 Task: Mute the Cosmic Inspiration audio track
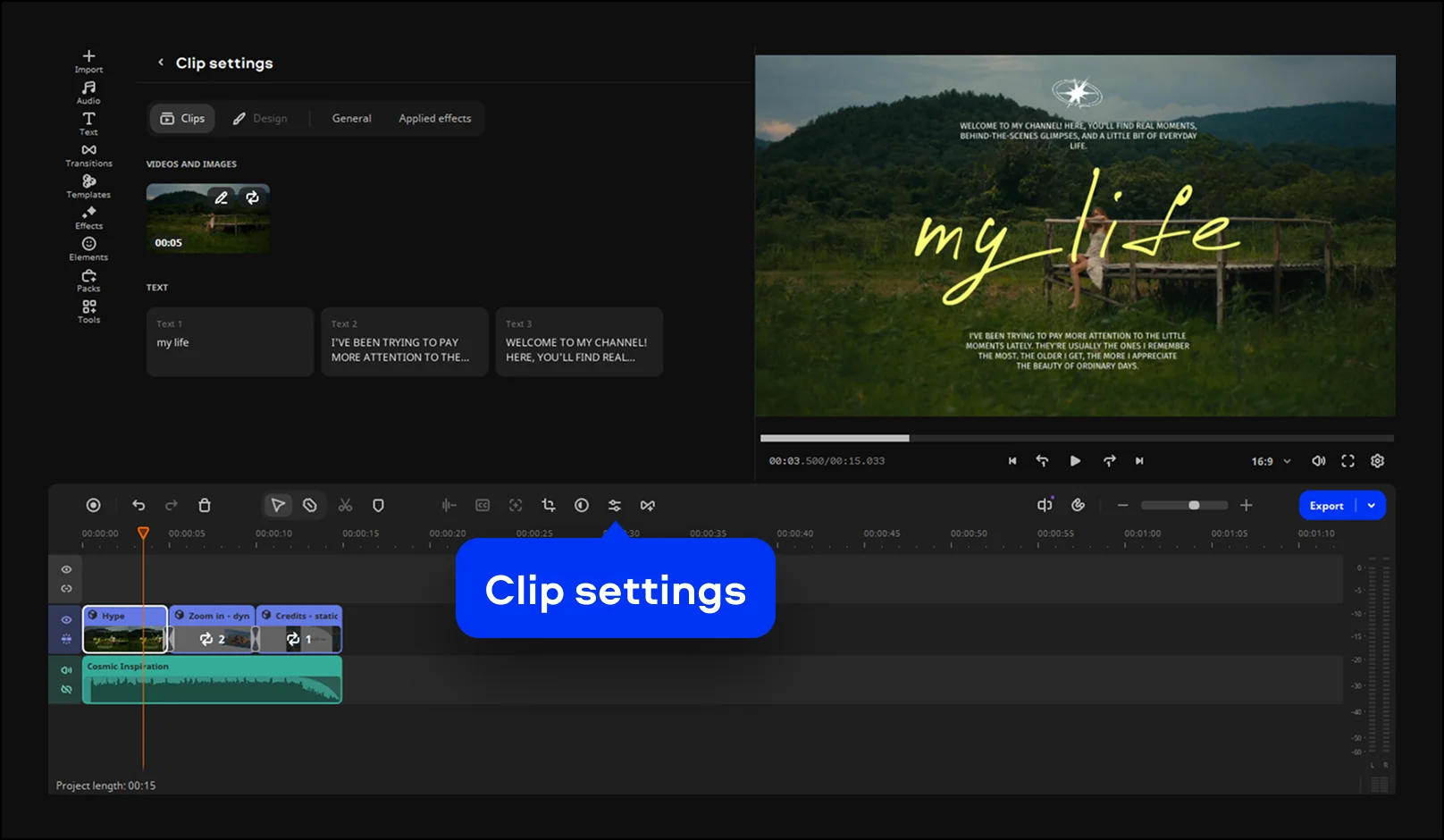click(x=66, y=669)
